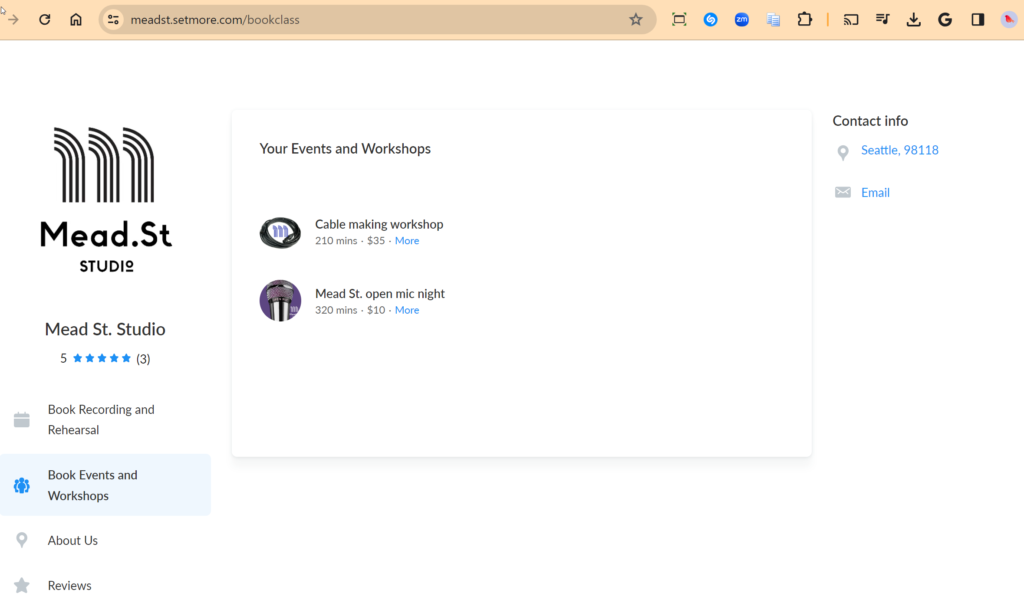Click the Shazam extension icon

[x=710, y=19]
